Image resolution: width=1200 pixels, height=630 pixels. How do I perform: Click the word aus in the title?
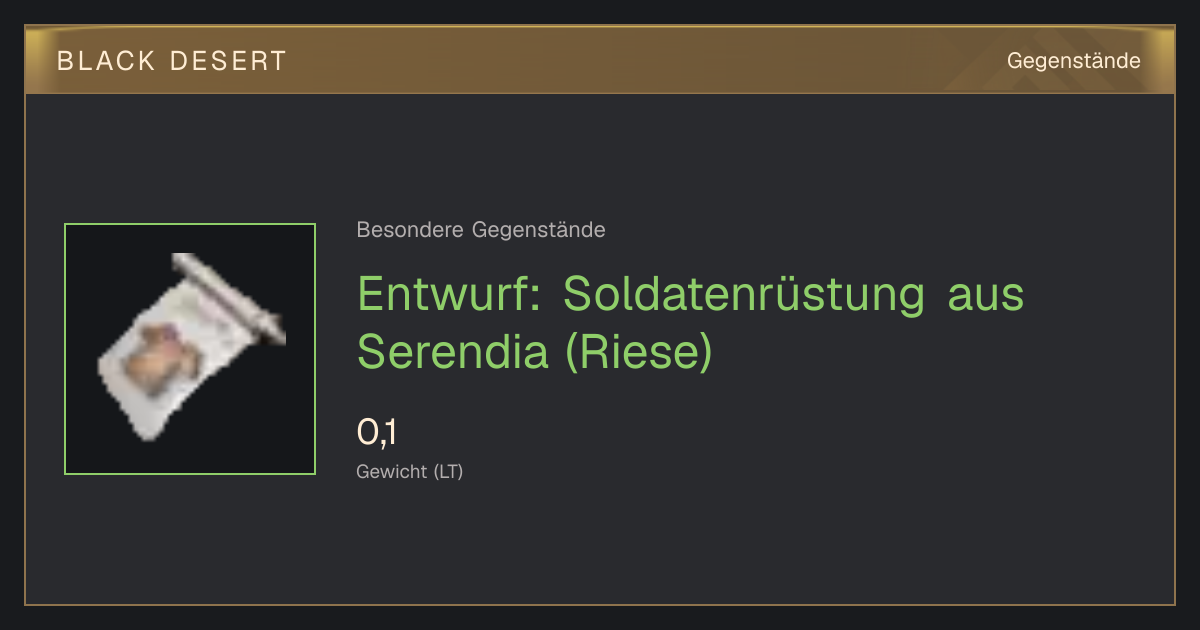tap(986, 296)
